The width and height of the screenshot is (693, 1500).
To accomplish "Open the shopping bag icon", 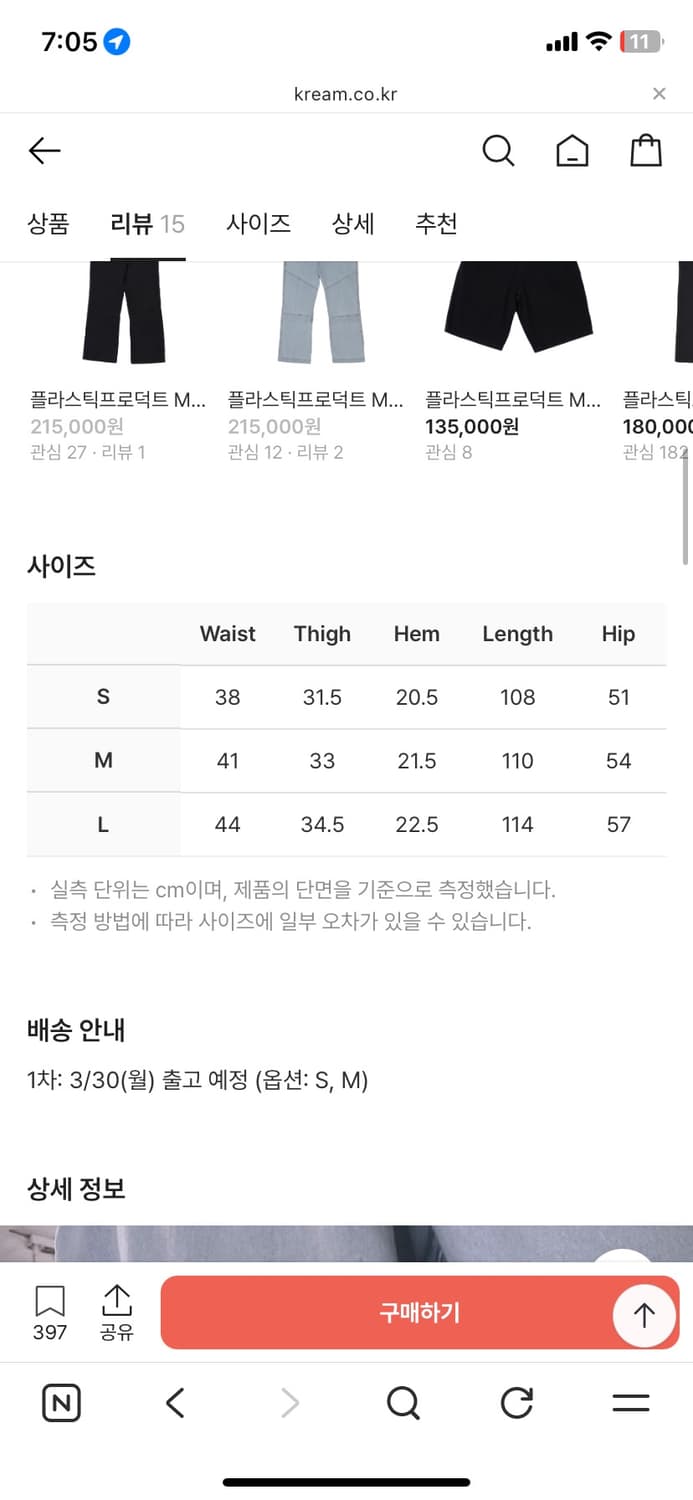I will coord(645,150).
